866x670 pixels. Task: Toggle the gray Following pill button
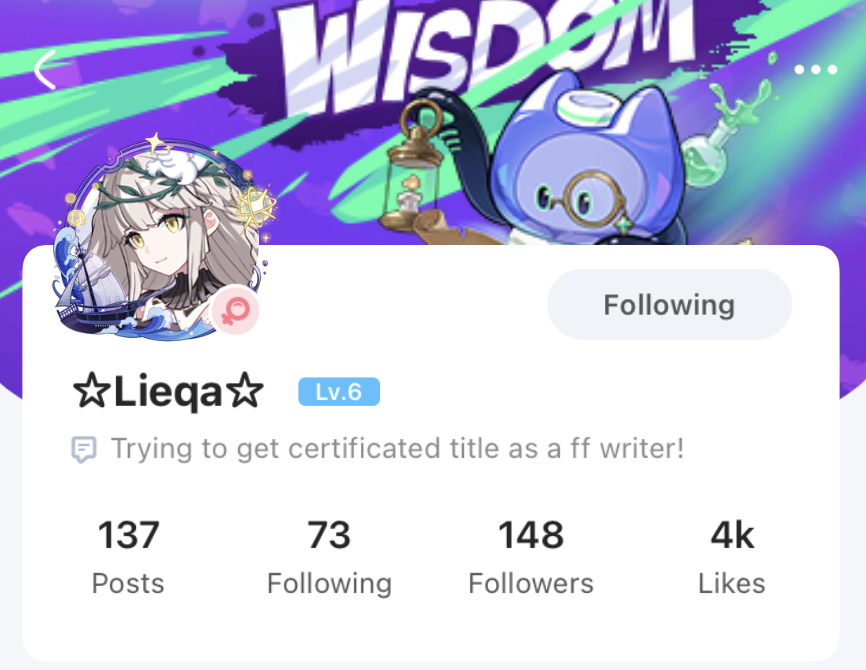(669, 304)
